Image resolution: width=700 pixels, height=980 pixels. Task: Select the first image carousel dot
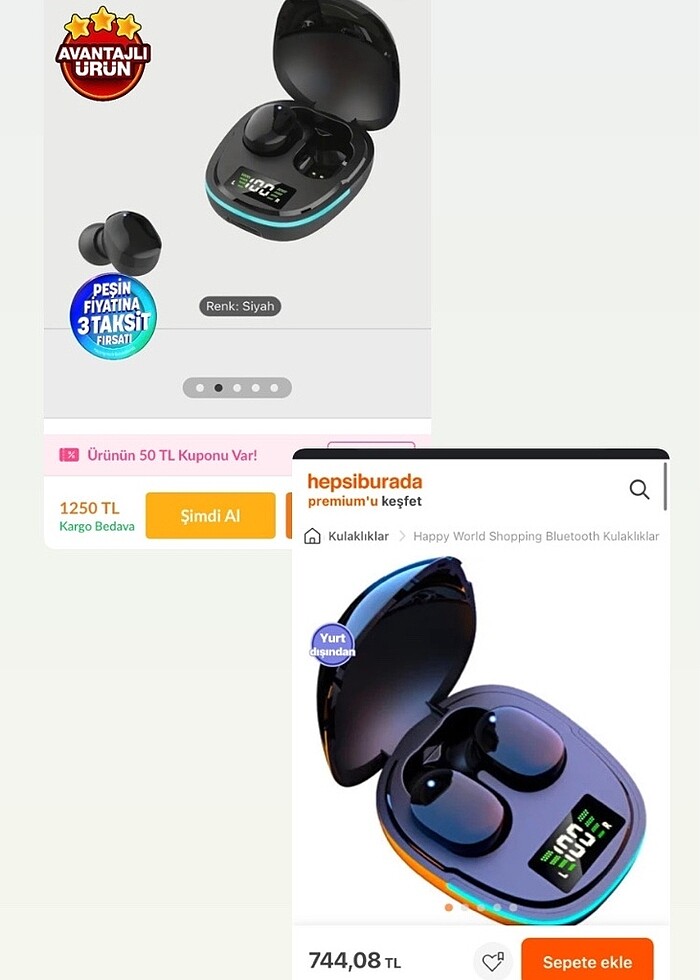[x=200, y=388]
